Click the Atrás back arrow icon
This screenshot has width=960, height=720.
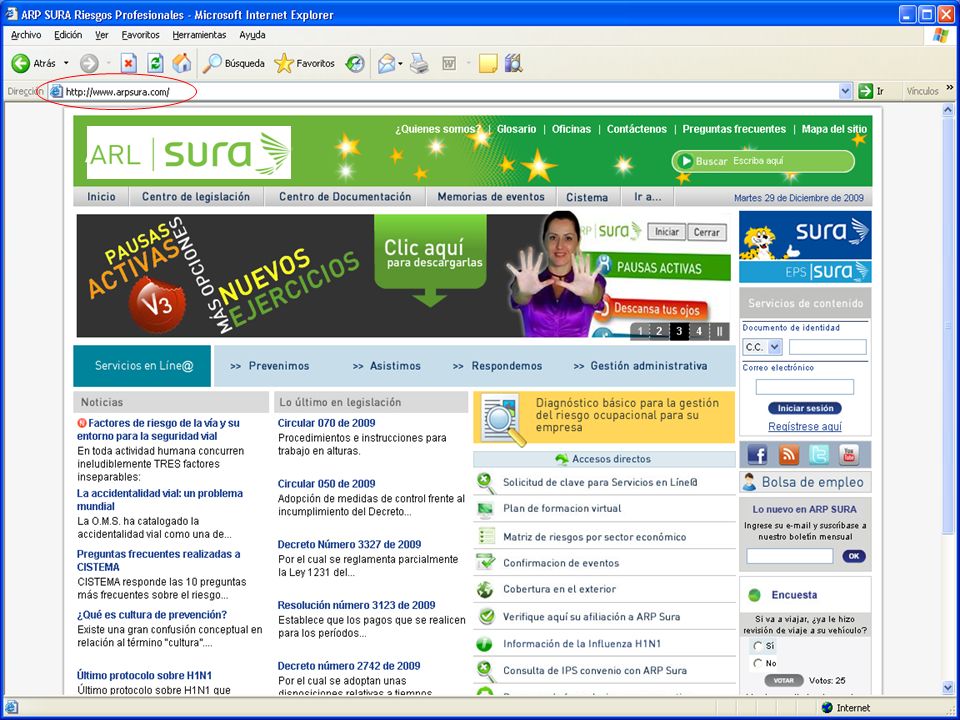20,63
